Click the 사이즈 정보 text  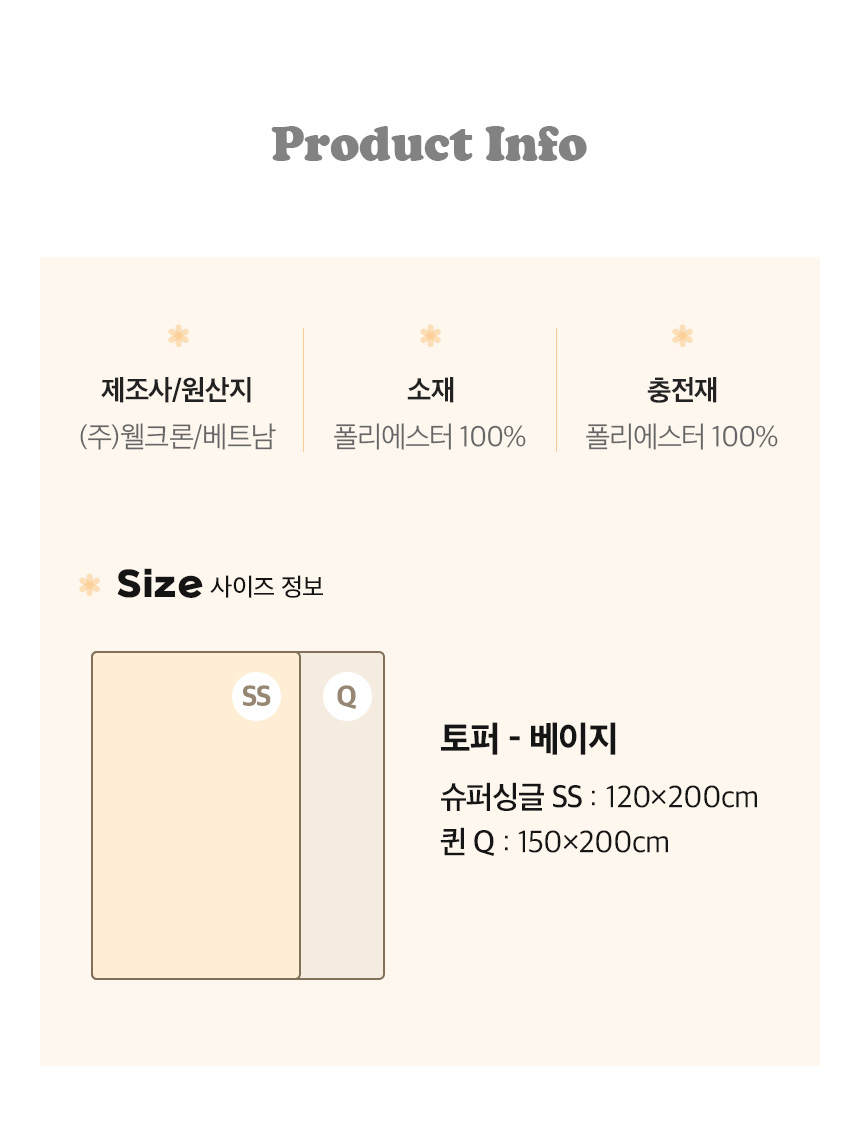[267, 586]
